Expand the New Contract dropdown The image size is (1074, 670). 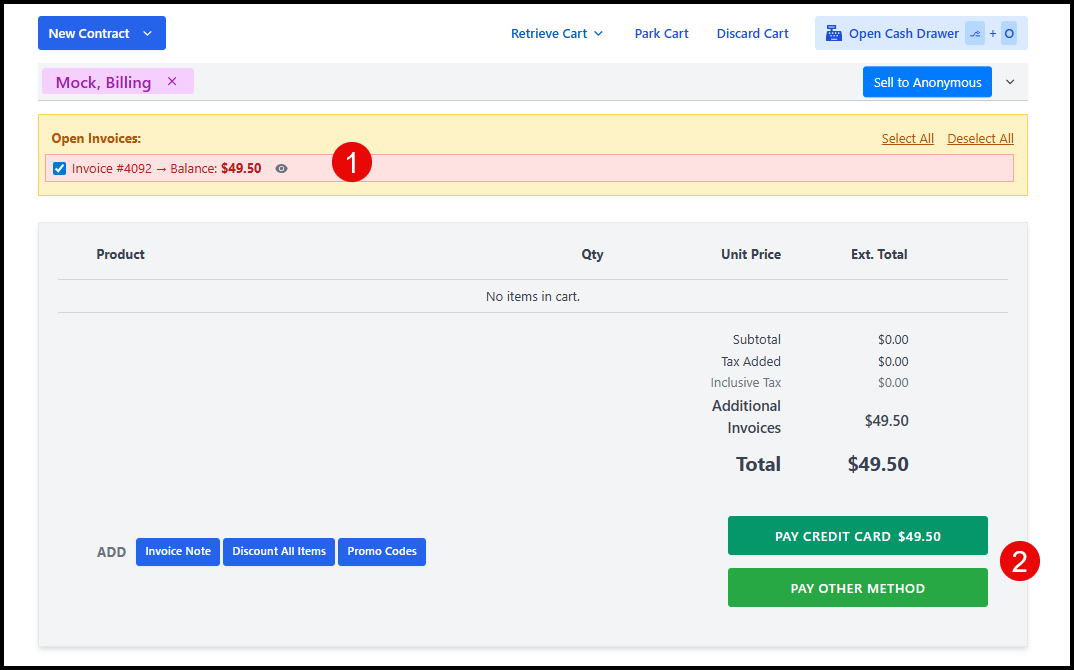click(147, 33)
